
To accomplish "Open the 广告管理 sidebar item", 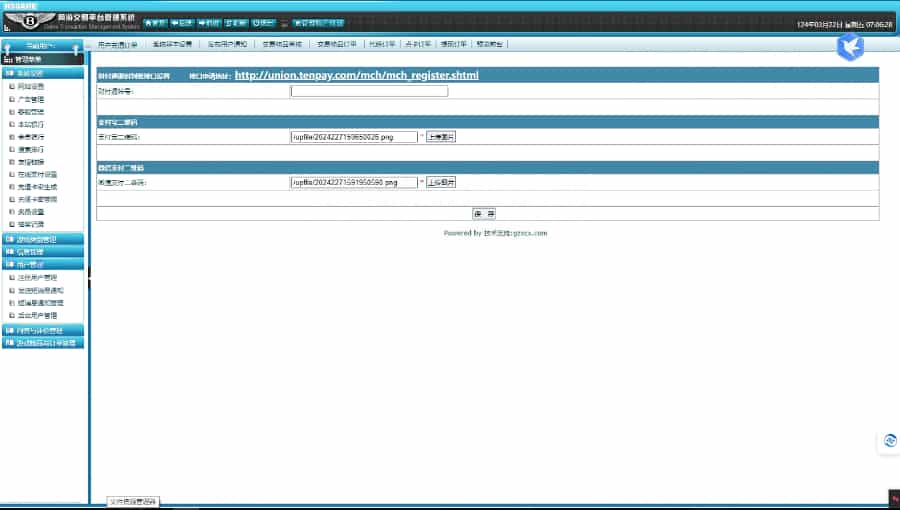I will (x=30, y=99).
